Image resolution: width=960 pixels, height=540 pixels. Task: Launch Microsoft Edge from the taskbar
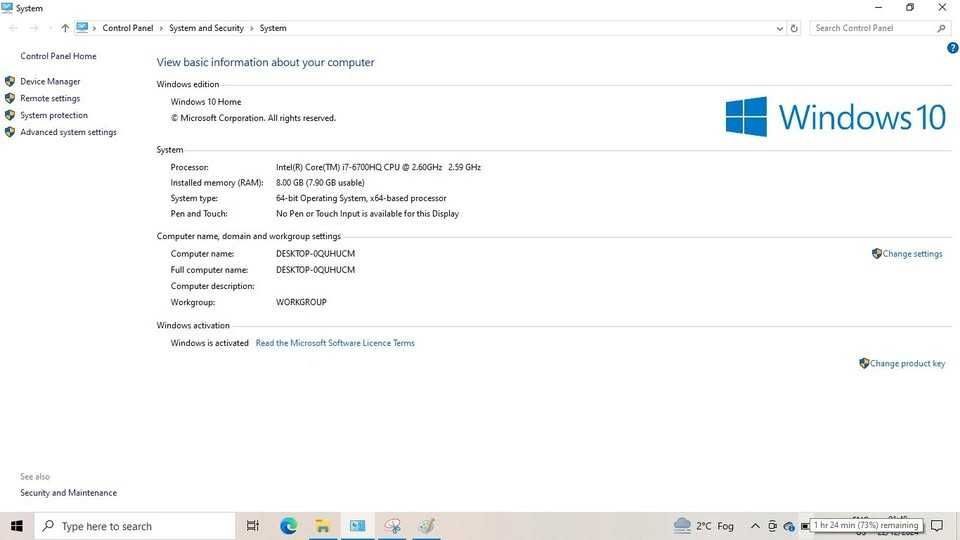[288, 525]
